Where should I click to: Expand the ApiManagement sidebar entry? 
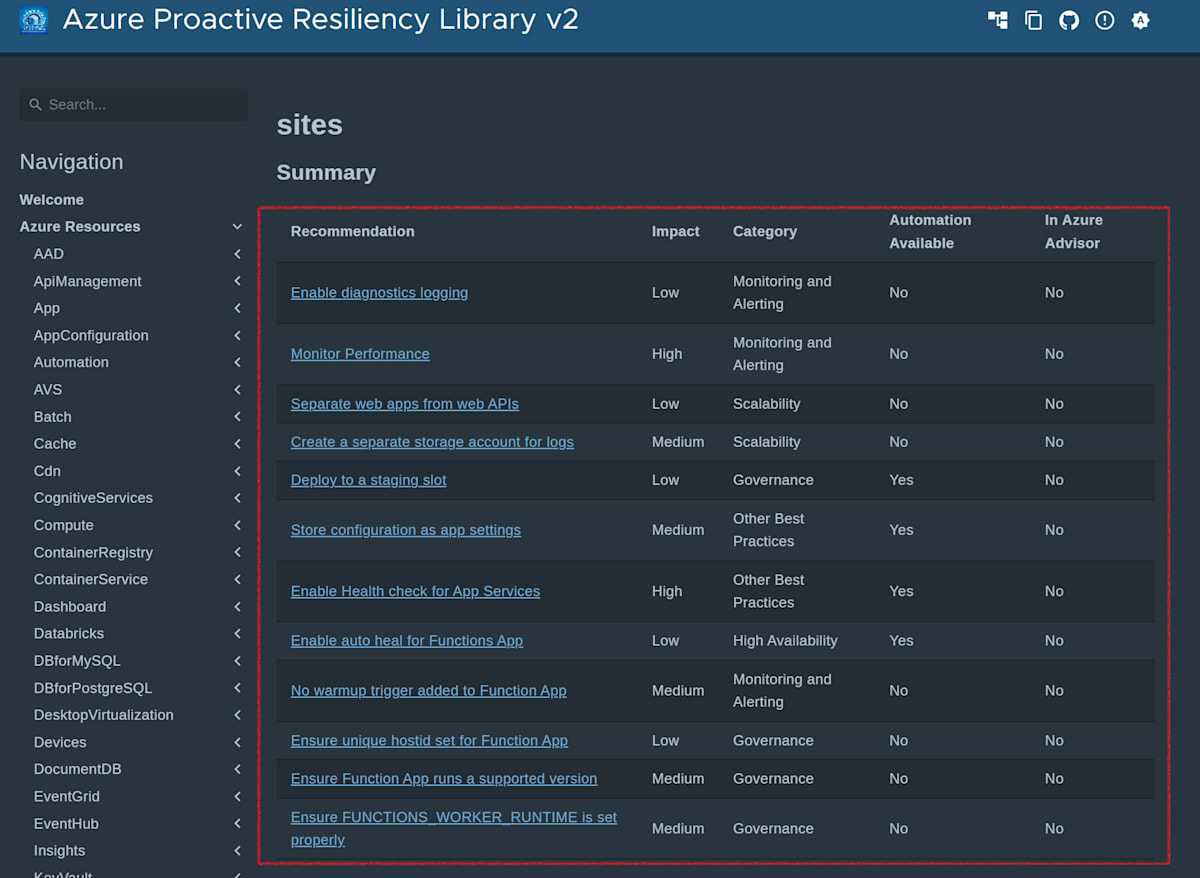coord(237,281)
